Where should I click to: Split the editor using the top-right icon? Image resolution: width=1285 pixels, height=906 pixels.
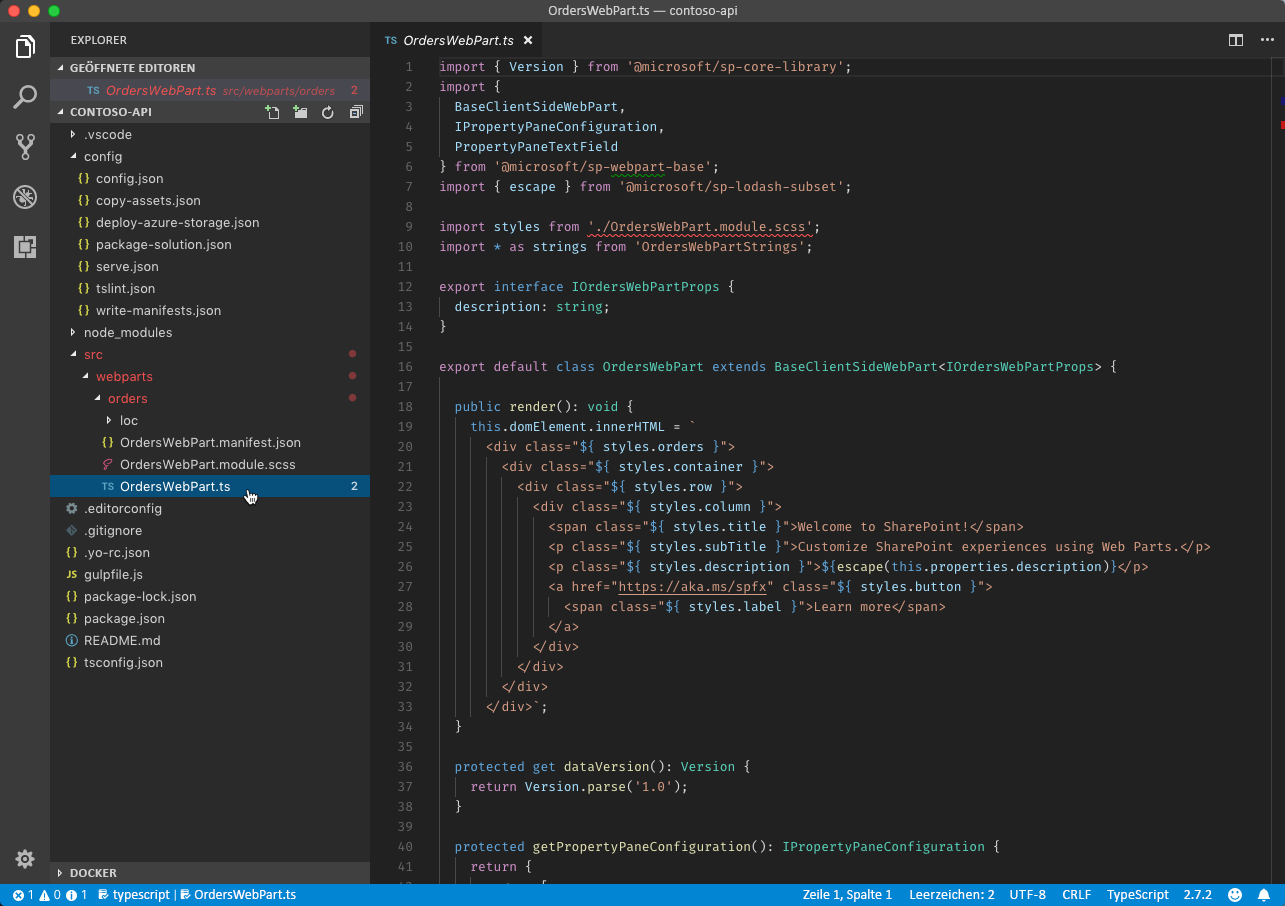pyautogui.click(x=1237, y=40)
